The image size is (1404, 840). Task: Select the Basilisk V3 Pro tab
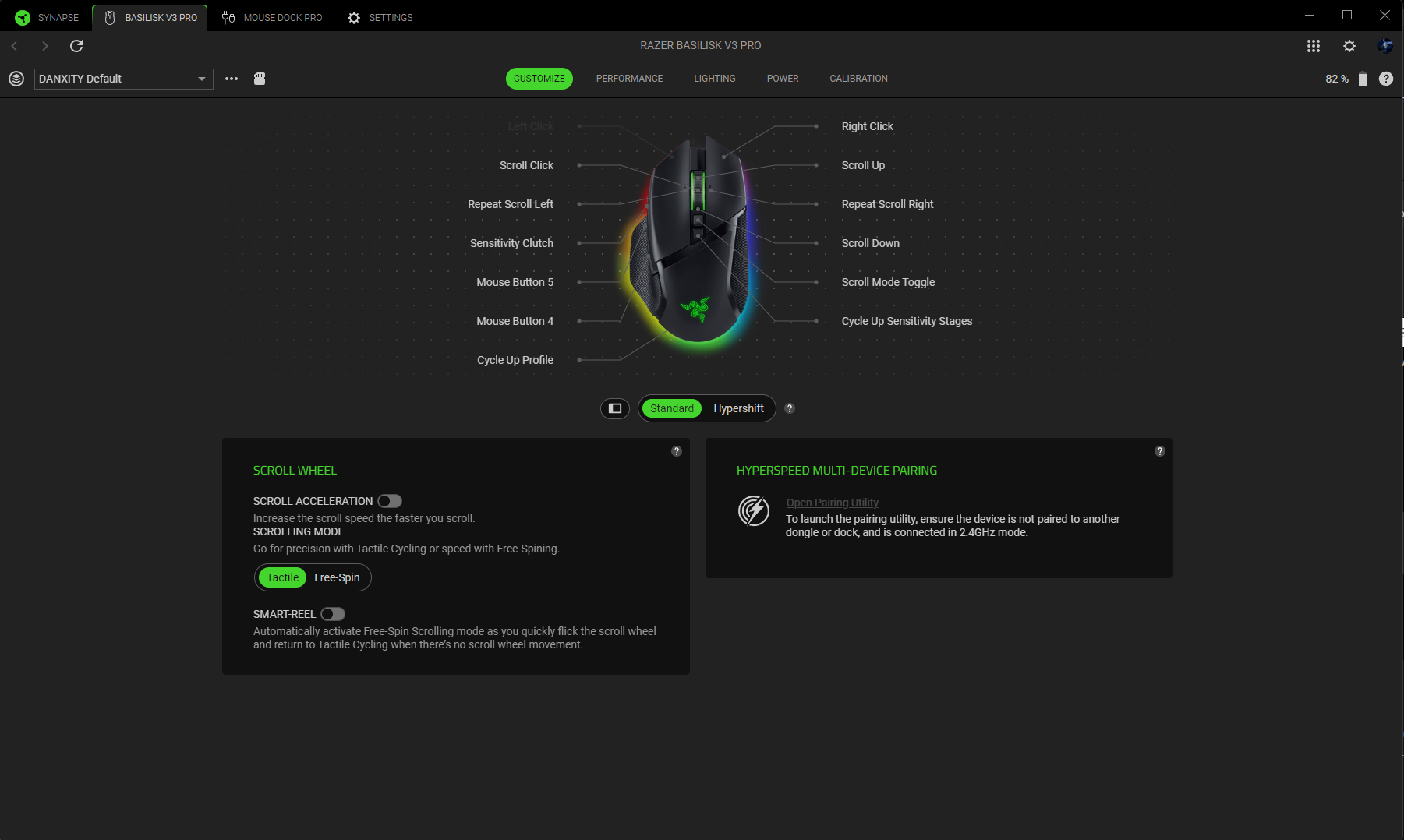pos(150,17)
